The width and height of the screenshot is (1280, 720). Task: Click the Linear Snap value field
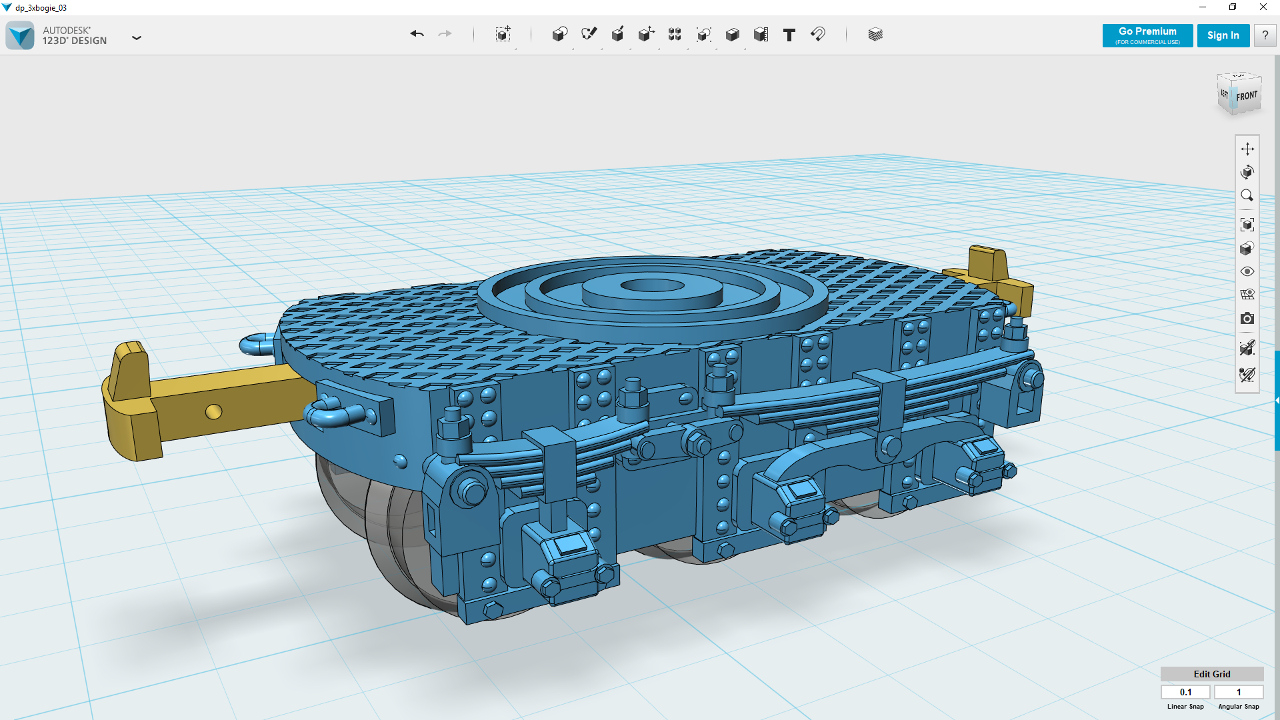(x=1186, y=692)
